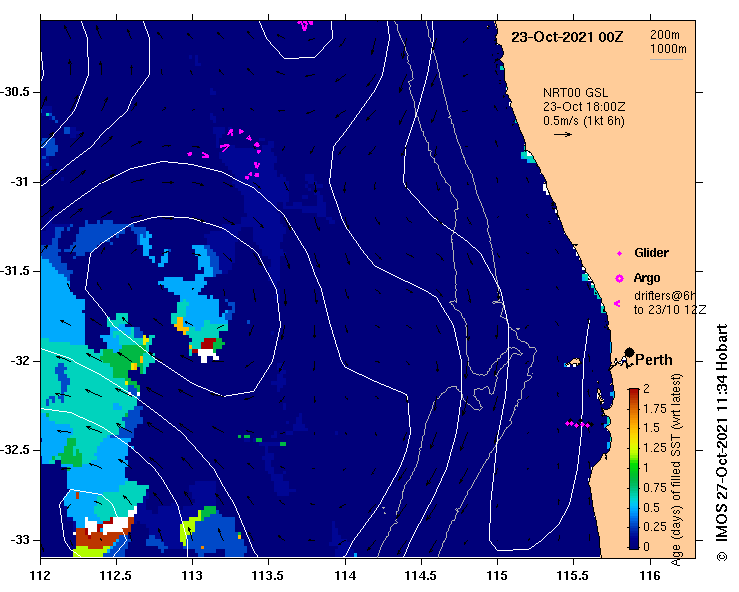Click the color bar value 0.75
Image resolution: width=739 pixels, height=592 pixels.
point(655,487)
